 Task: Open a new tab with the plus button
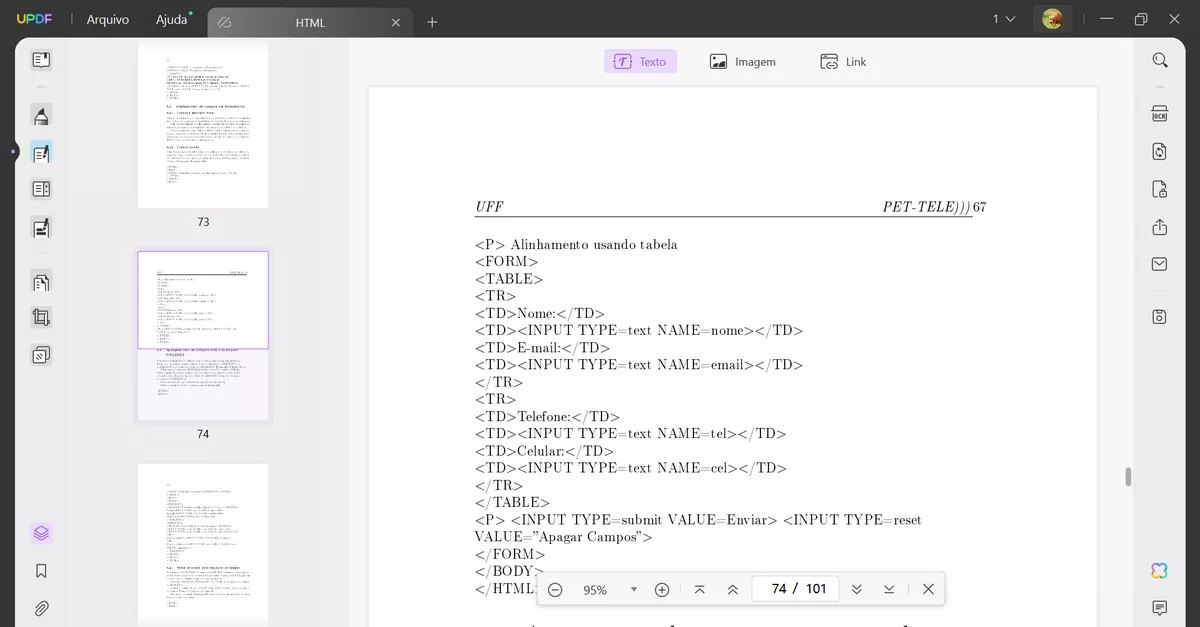432,21
